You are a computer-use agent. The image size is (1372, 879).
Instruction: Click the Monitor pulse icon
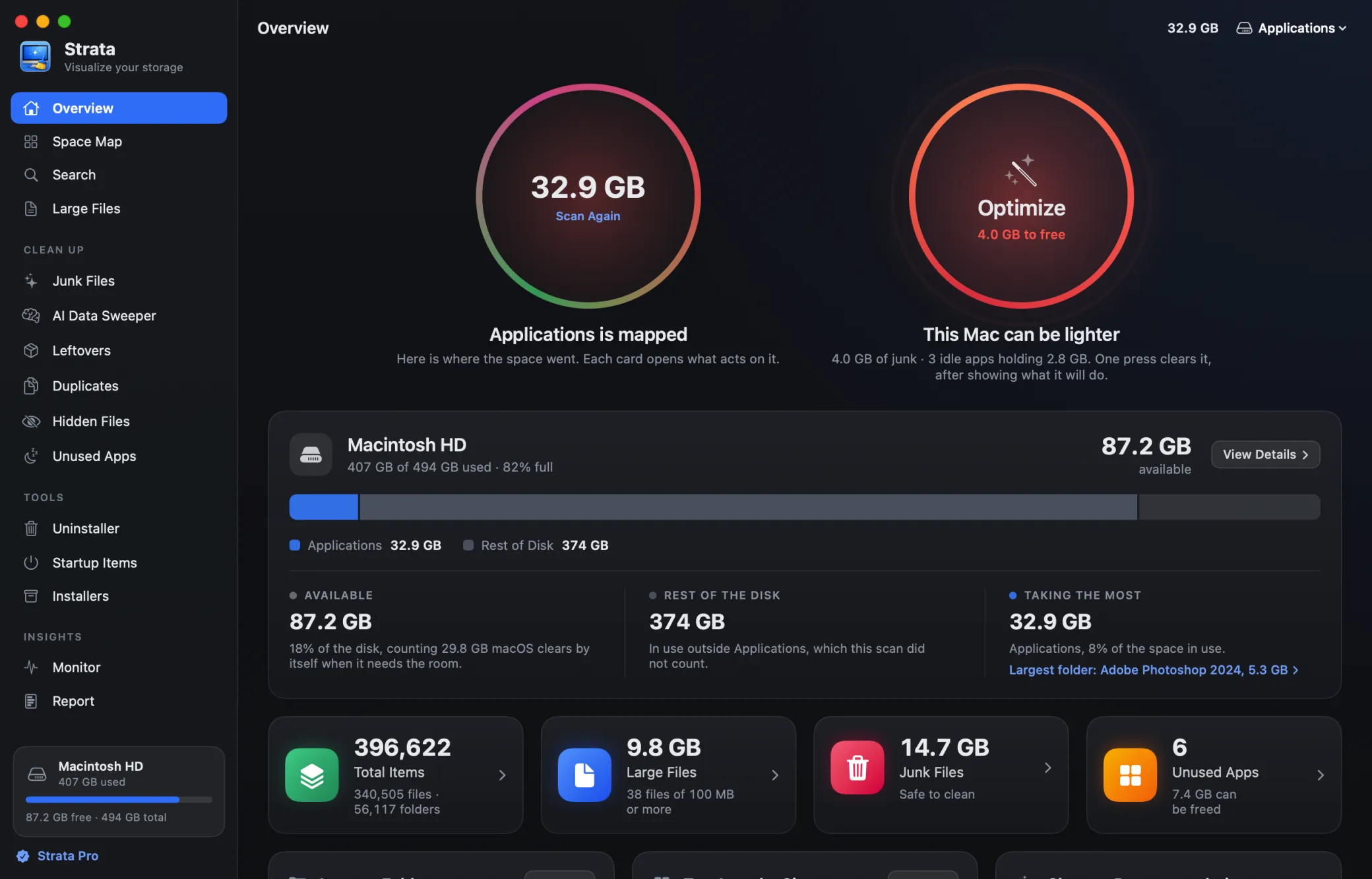31,667
